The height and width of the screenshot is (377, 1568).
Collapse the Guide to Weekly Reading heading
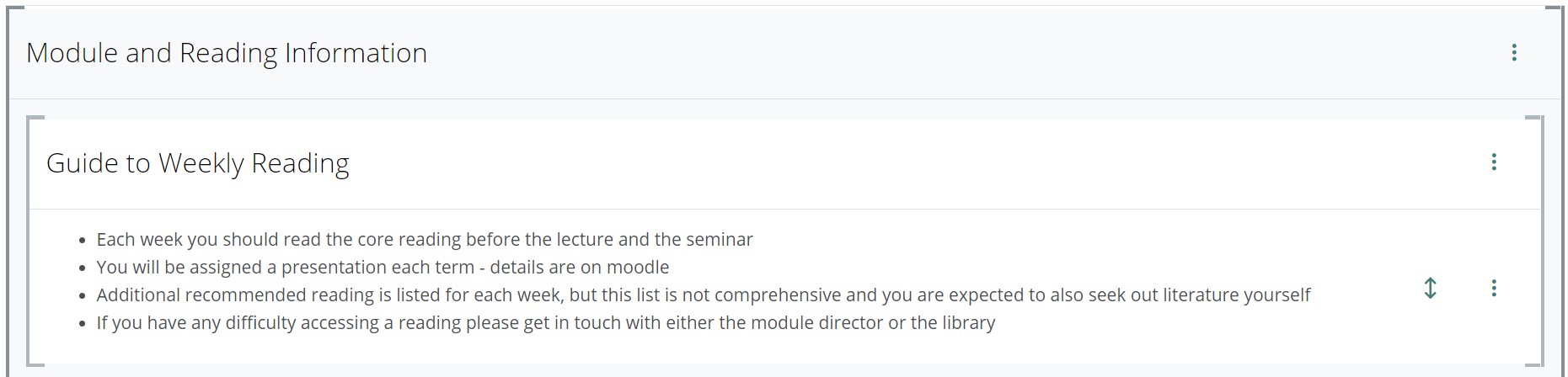[197, 163]
